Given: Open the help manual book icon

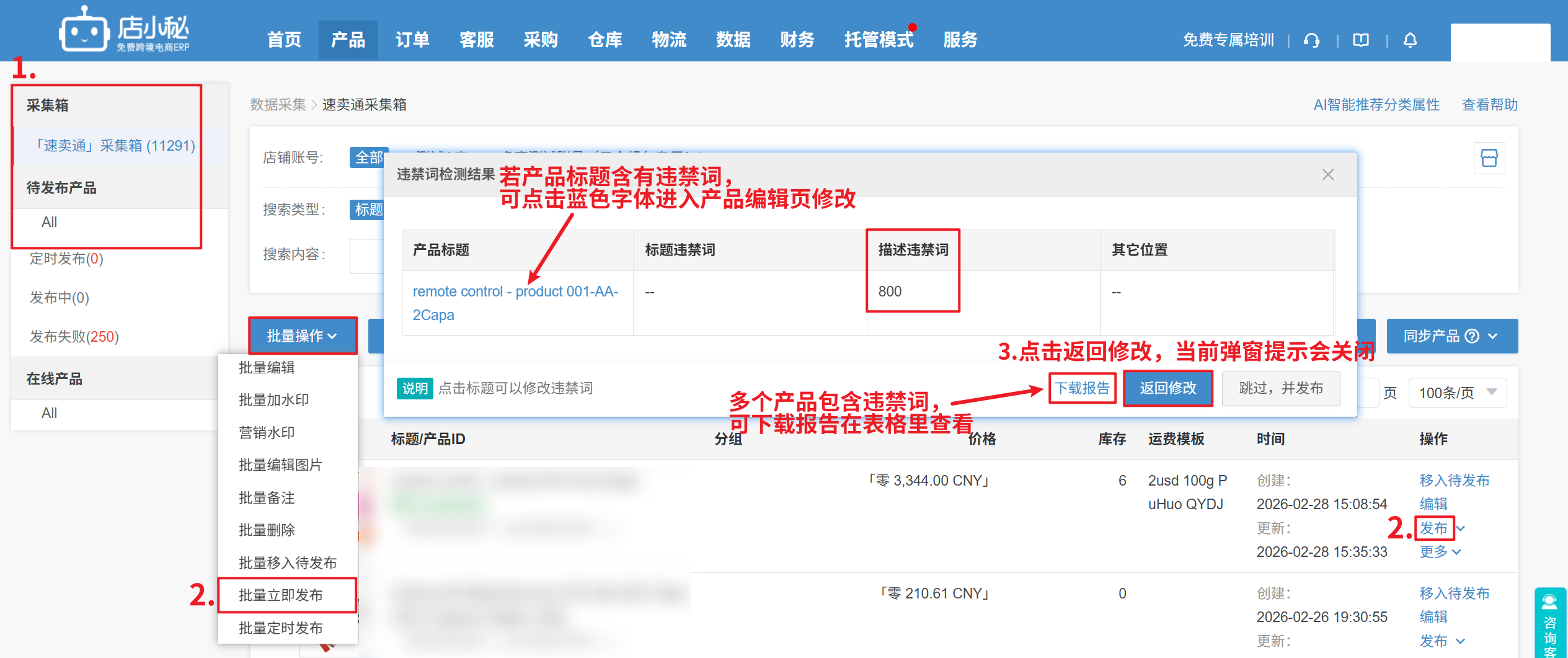Looking at the screenshot, I should [x=1361, y=40].
